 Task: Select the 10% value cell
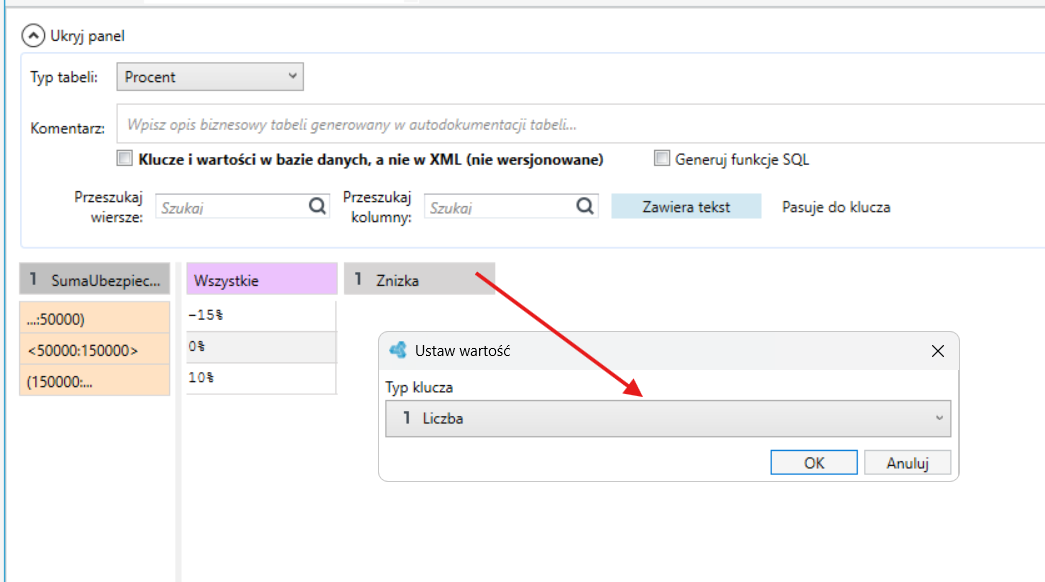[261, 378]
